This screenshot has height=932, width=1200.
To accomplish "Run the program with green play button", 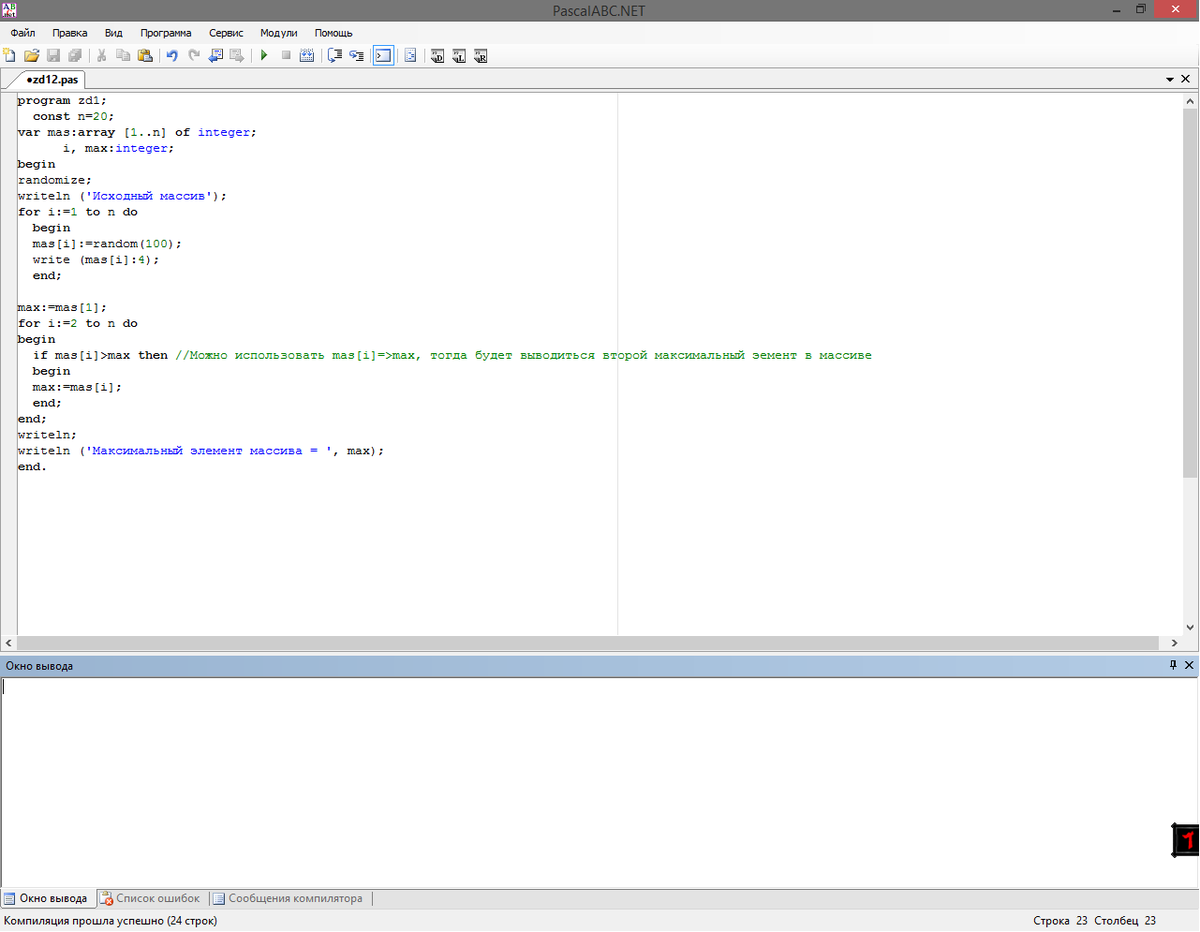I will click(x=264, y=56).
